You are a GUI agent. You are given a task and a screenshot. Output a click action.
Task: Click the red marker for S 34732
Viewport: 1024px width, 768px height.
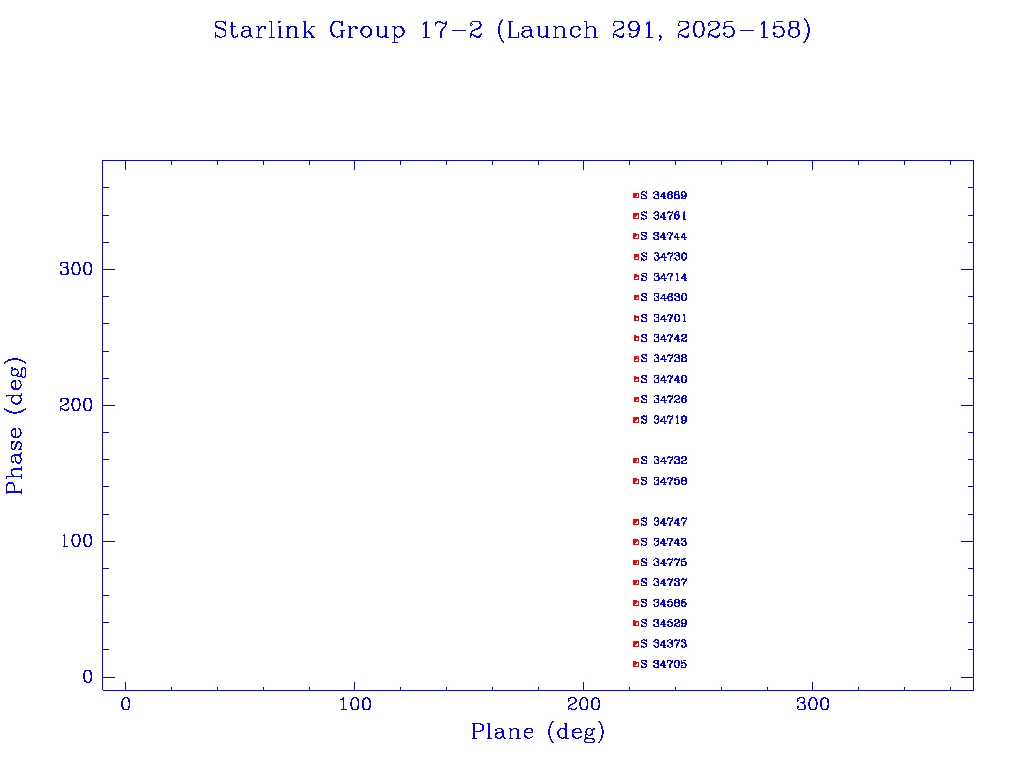tap(636, 461)
